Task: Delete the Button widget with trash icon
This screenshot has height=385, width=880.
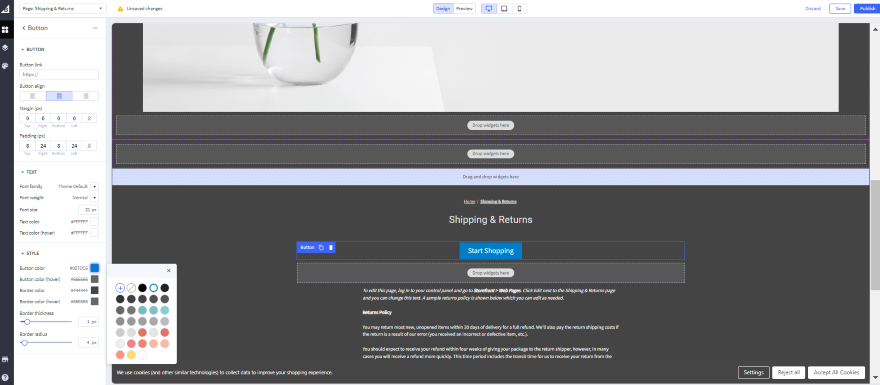Action: (331, 248)
